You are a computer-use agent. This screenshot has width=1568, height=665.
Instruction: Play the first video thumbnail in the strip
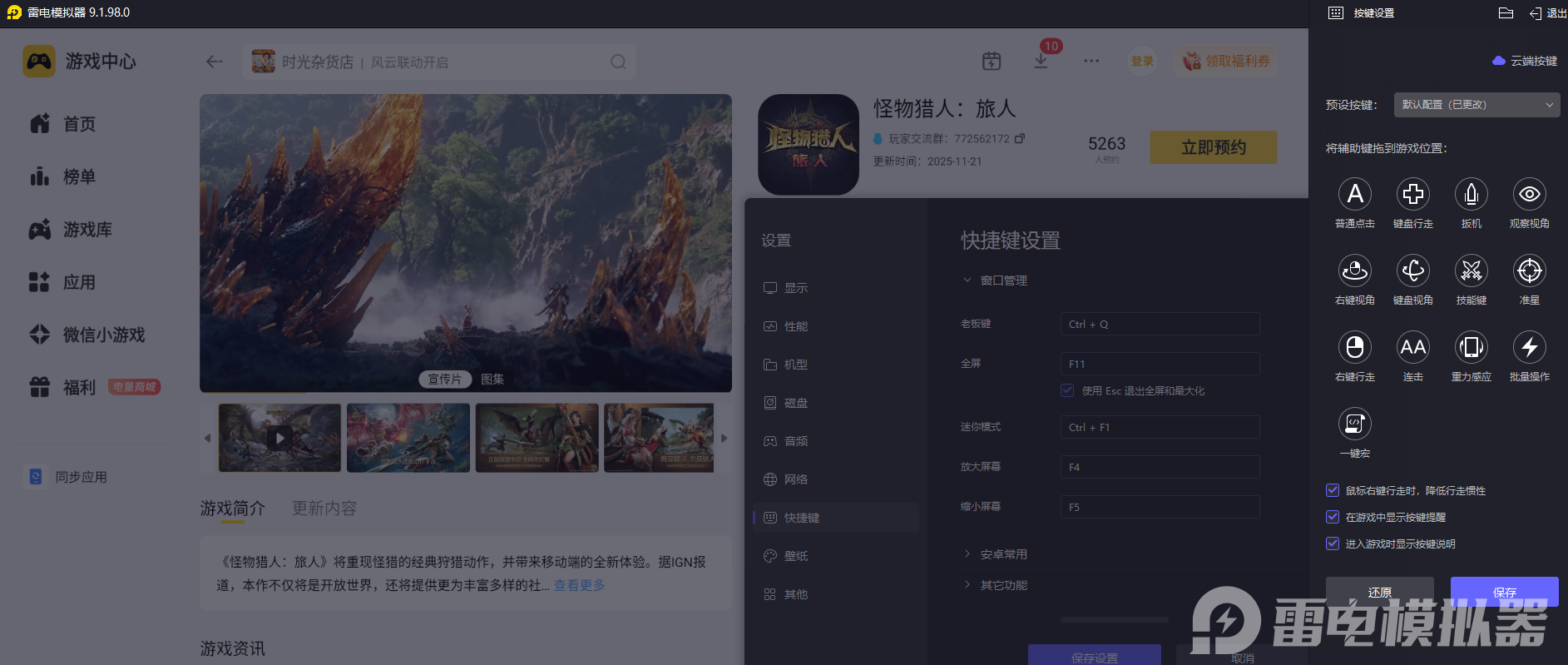279,438
